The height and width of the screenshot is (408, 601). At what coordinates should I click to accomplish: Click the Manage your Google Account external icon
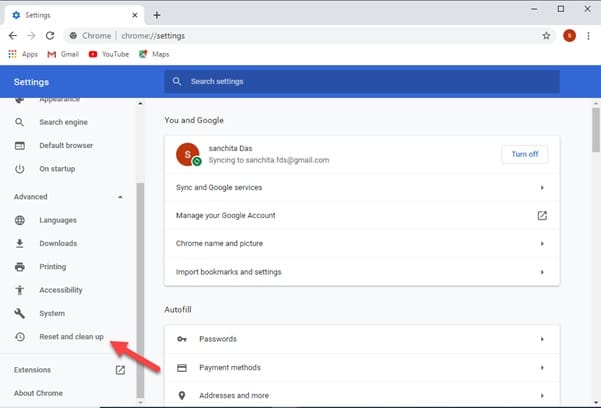(x=542, y=216)
